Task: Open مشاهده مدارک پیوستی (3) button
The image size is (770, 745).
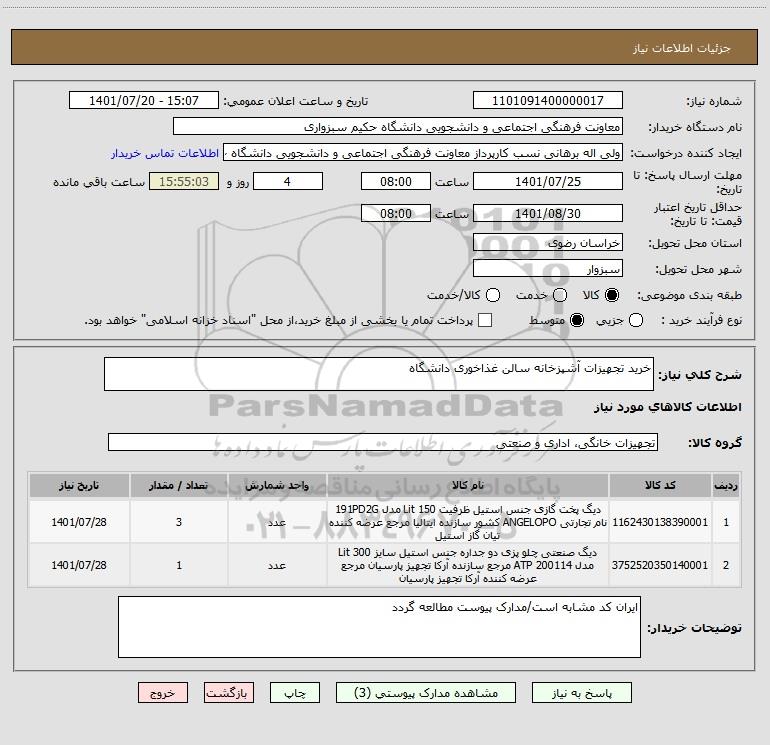Action: [426, 693]
